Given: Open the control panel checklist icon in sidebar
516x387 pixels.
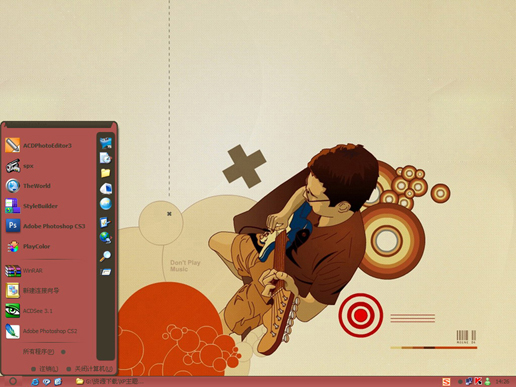Looking at the screenshot, I should click(x=106, y=222).
